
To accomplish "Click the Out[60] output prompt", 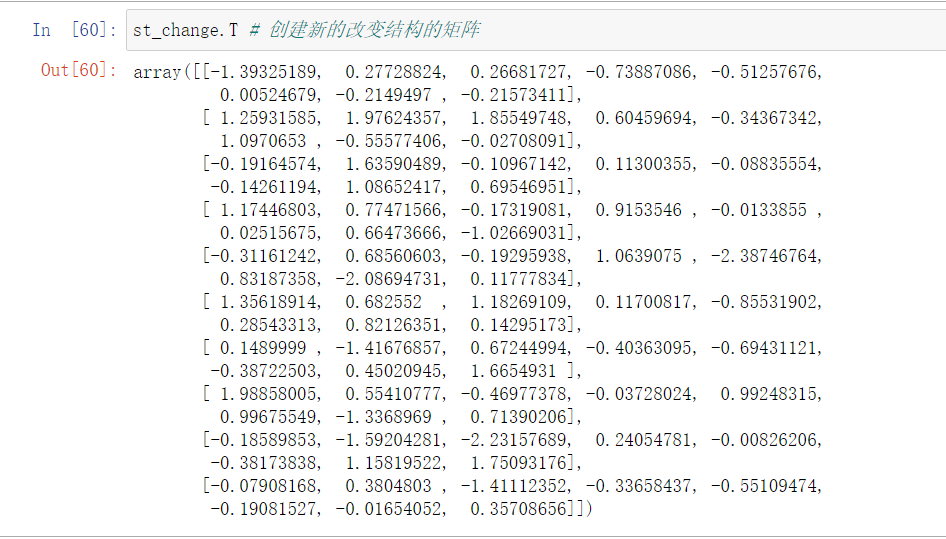I will pos(78,70).
